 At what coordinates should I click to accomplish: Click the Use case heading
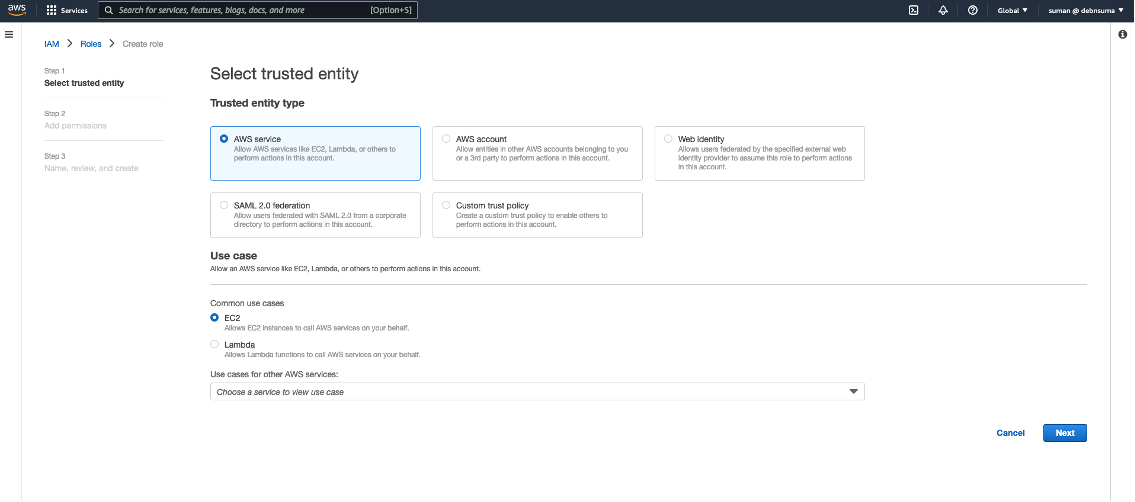(234, 255)
